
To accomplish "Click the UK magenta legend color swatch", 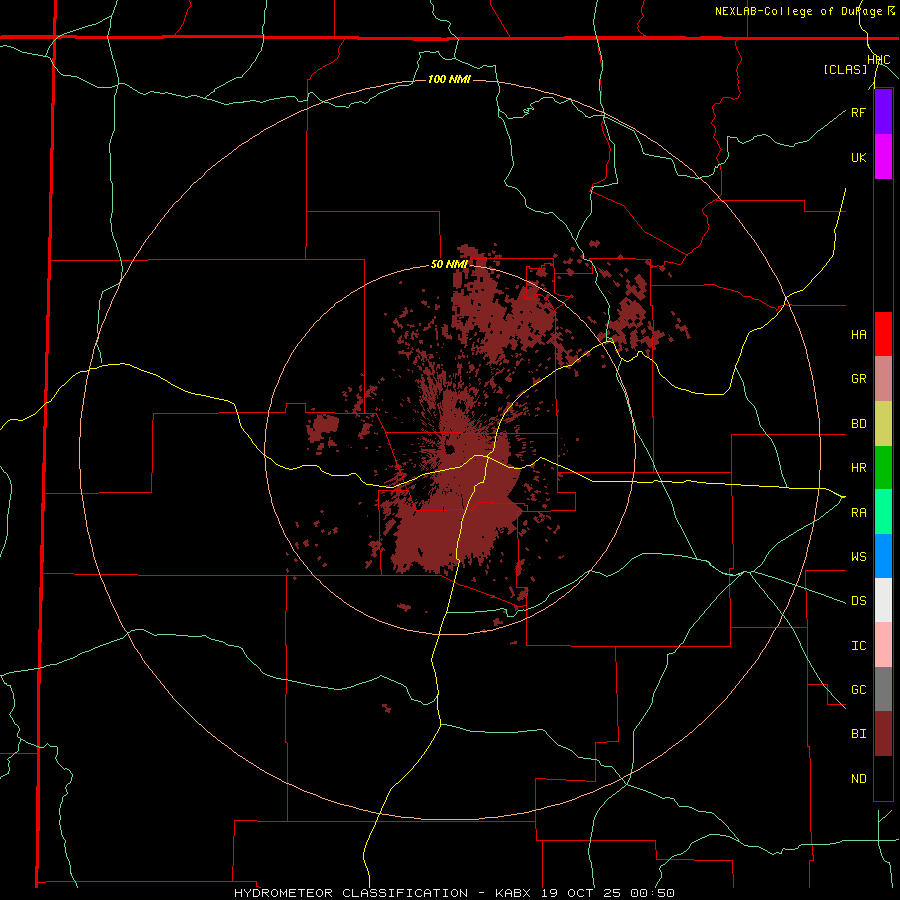I will point(883,157).
